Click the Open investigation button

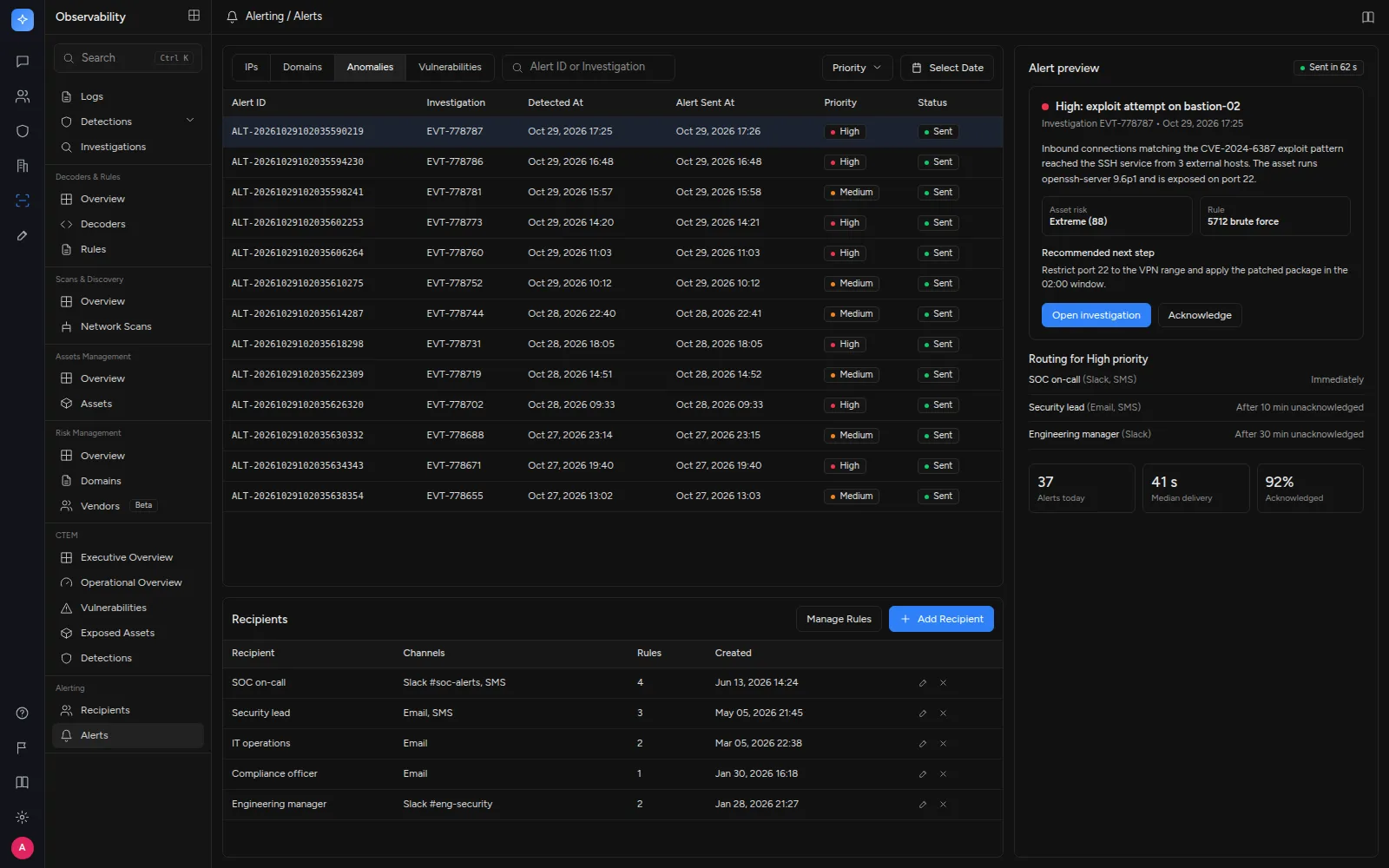pyautogui.click(x=1096, y=315)
